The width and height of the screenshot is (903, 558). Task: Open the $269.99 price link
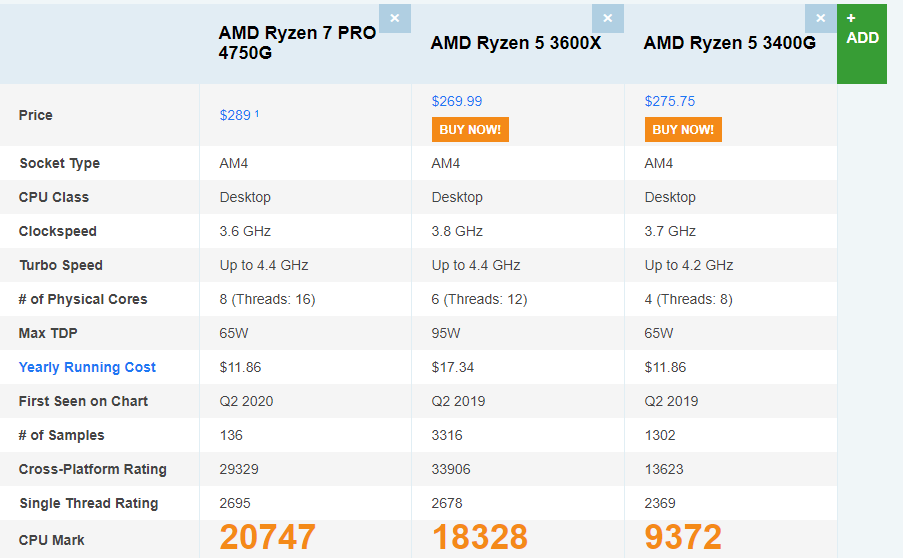click(x=457, y=101)
